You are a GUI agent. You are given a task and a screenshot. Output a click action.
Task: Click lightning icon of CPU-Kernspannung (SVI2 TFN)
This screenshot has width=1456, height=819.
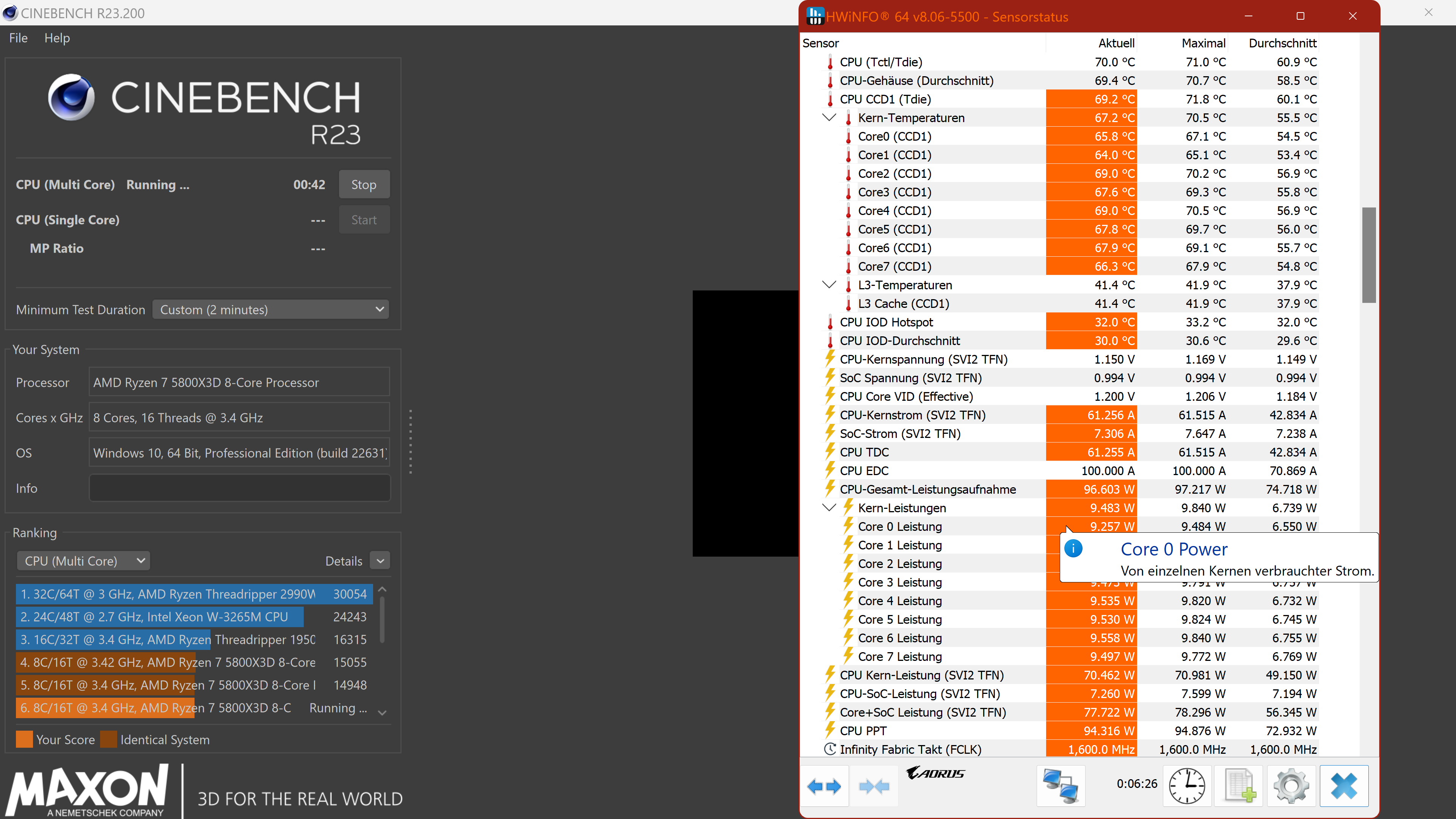click(x=830, y=359)
